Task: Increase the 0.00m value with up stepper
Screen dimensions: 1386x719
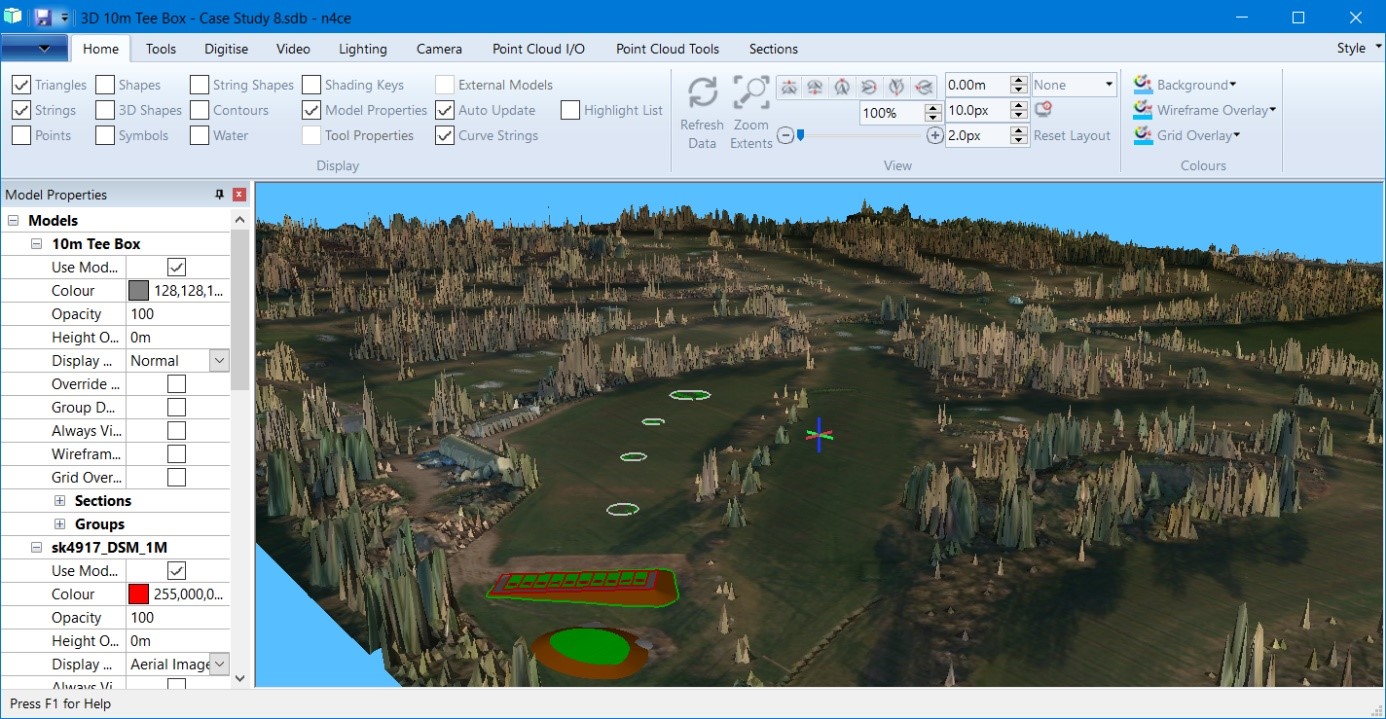Action: pyautogui.click(x=1019, y=80)
